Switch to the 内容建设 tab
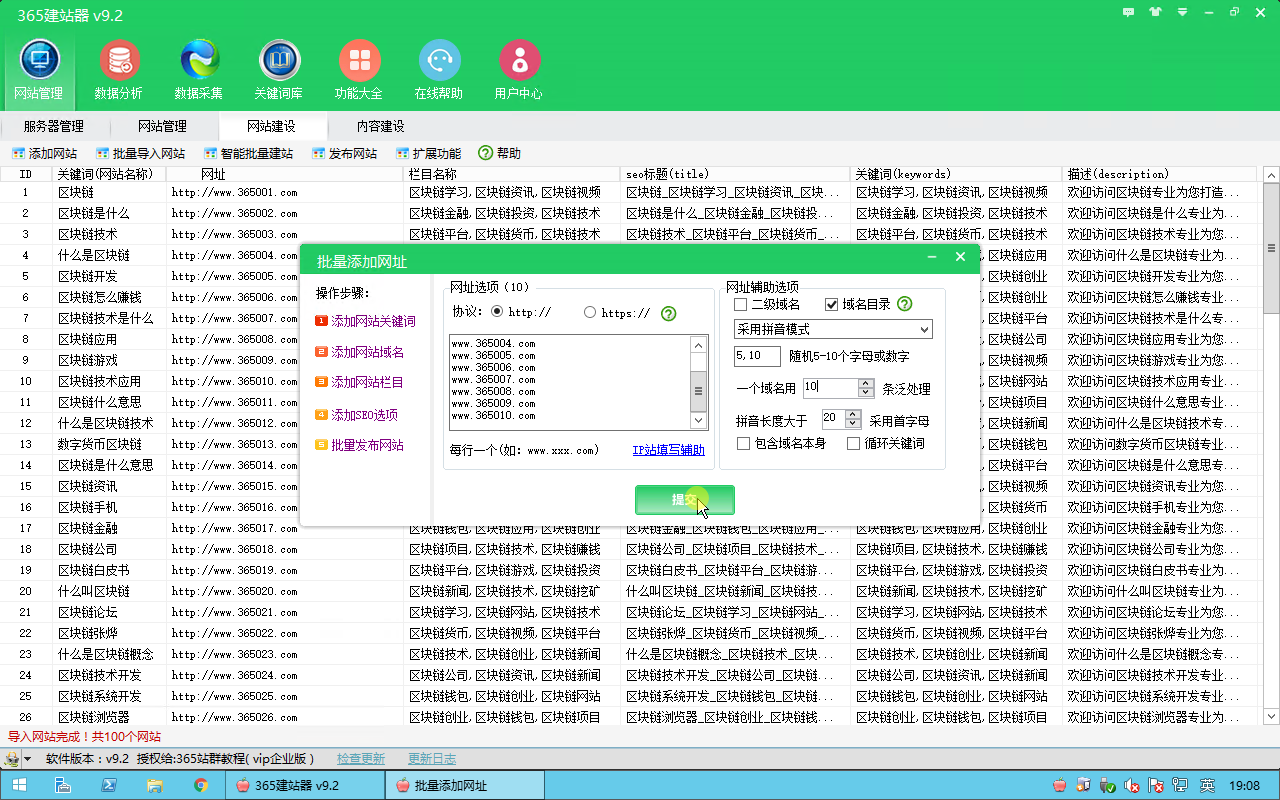The width and height of the screenshot is (1280, 800). (381, 126)
